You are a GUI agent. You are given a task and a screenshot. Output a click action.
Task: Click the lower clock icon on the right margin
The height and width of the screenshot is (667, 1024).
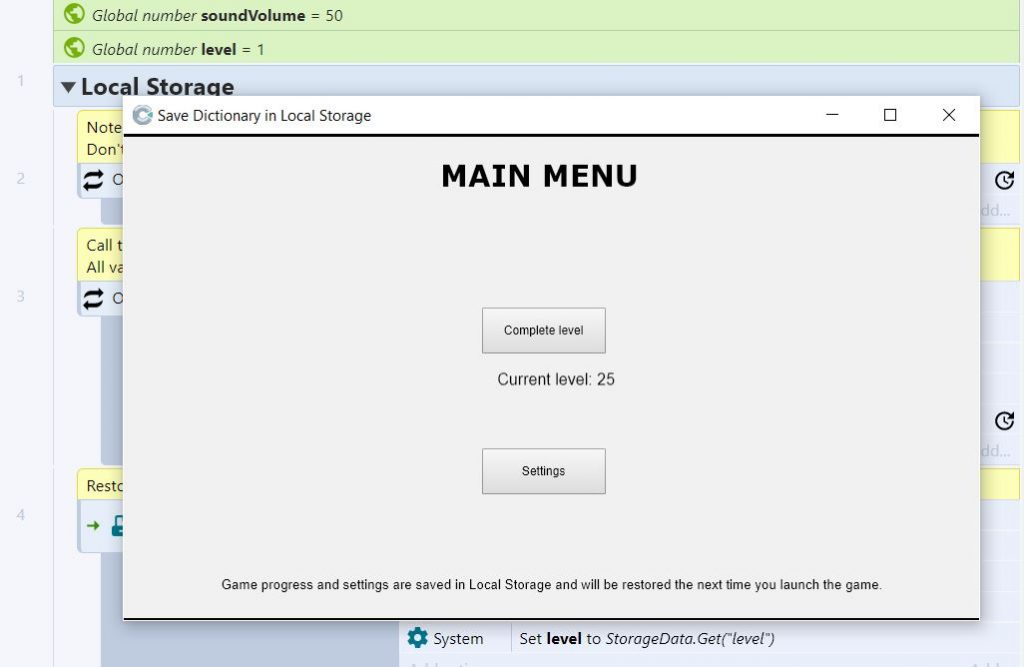point(1006,421)
